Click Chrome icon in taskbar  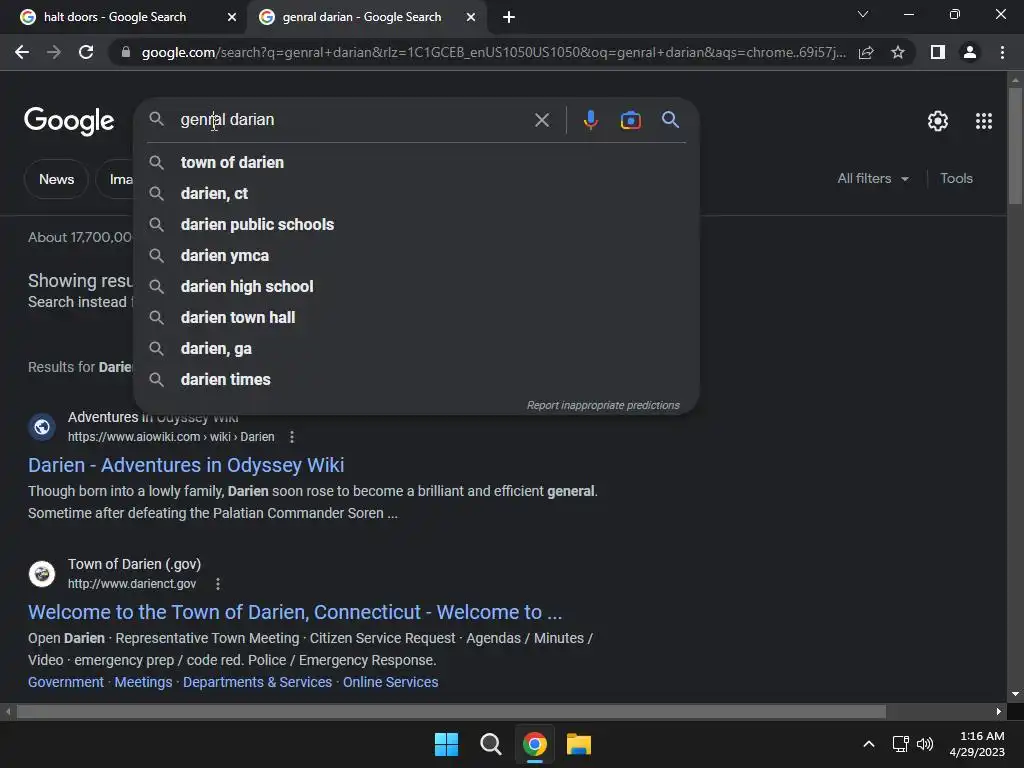click(535, 744)
